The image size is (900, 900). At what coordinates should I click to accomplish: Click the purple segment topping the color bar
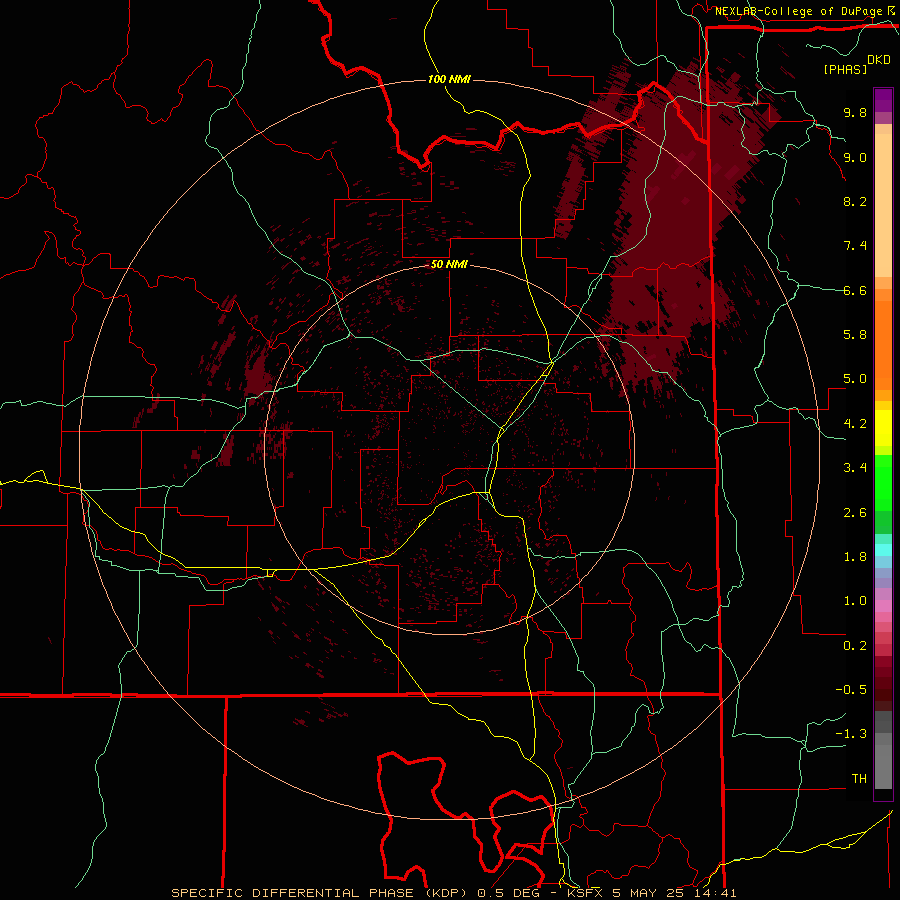point(883,100)
